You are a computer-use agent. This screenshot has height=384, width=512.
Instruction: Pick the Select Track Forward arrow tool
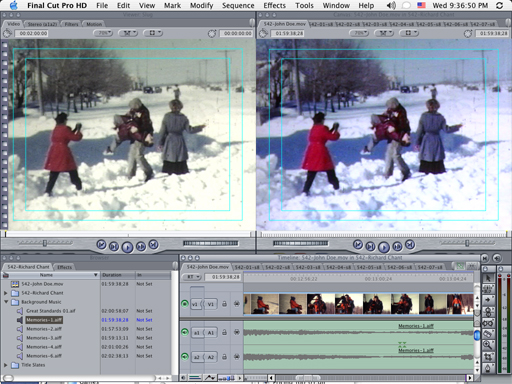tap(488, 300)
